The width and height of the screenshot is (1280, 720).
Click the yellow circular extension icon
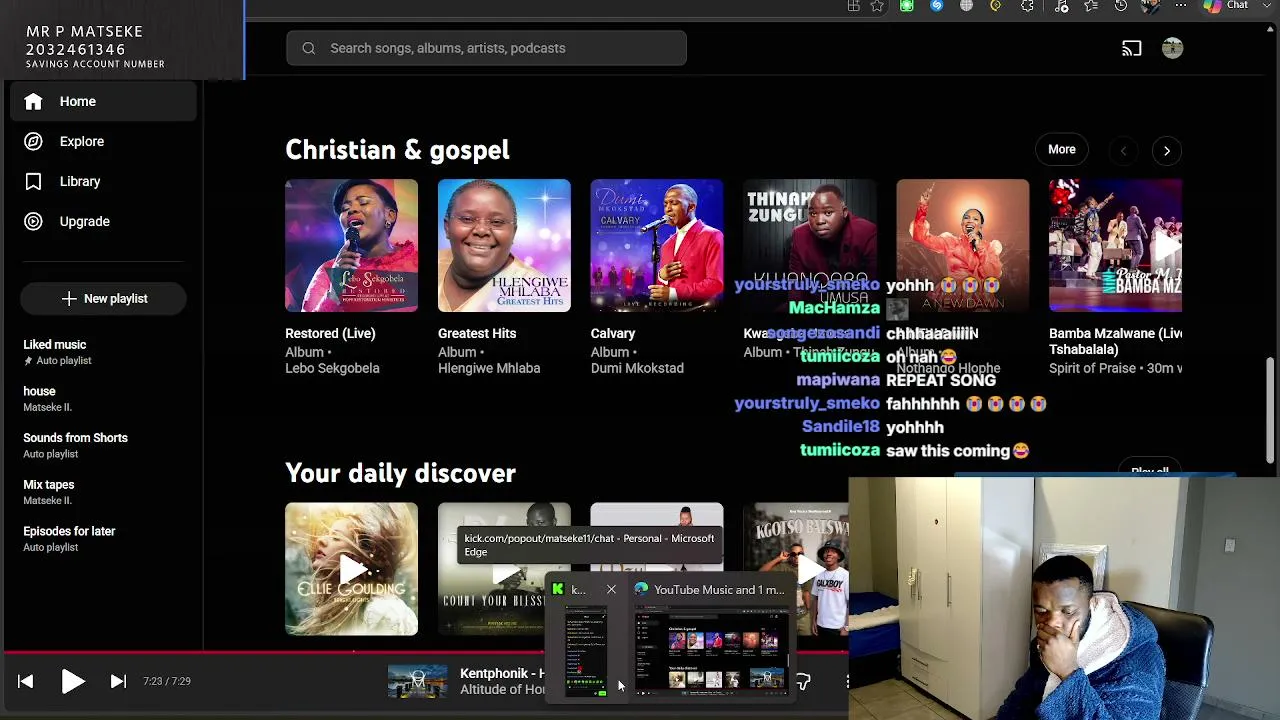(995, 6)
